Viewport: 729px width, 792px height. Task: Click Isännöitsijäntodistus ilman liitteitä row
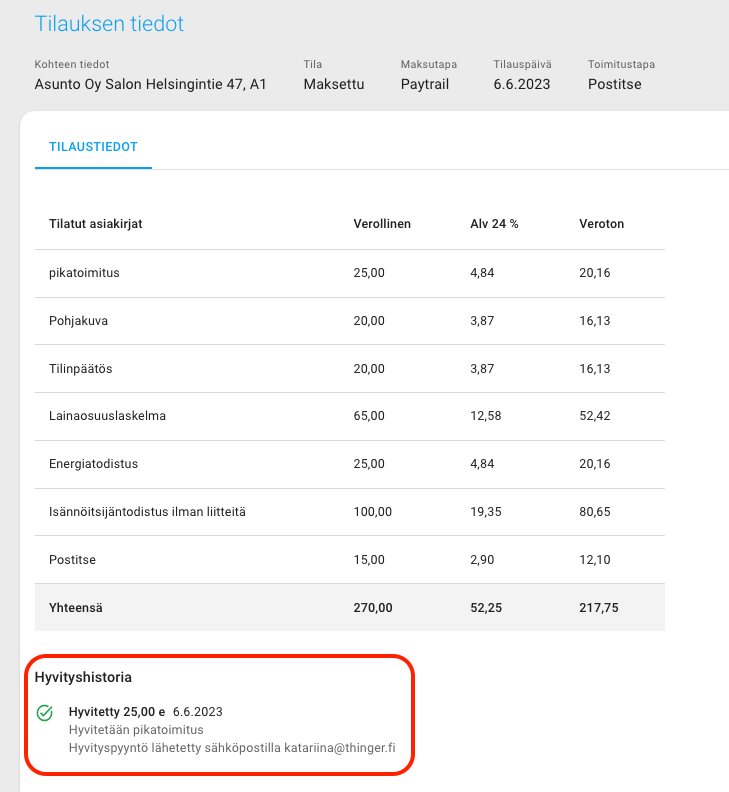tap(350, 512)
